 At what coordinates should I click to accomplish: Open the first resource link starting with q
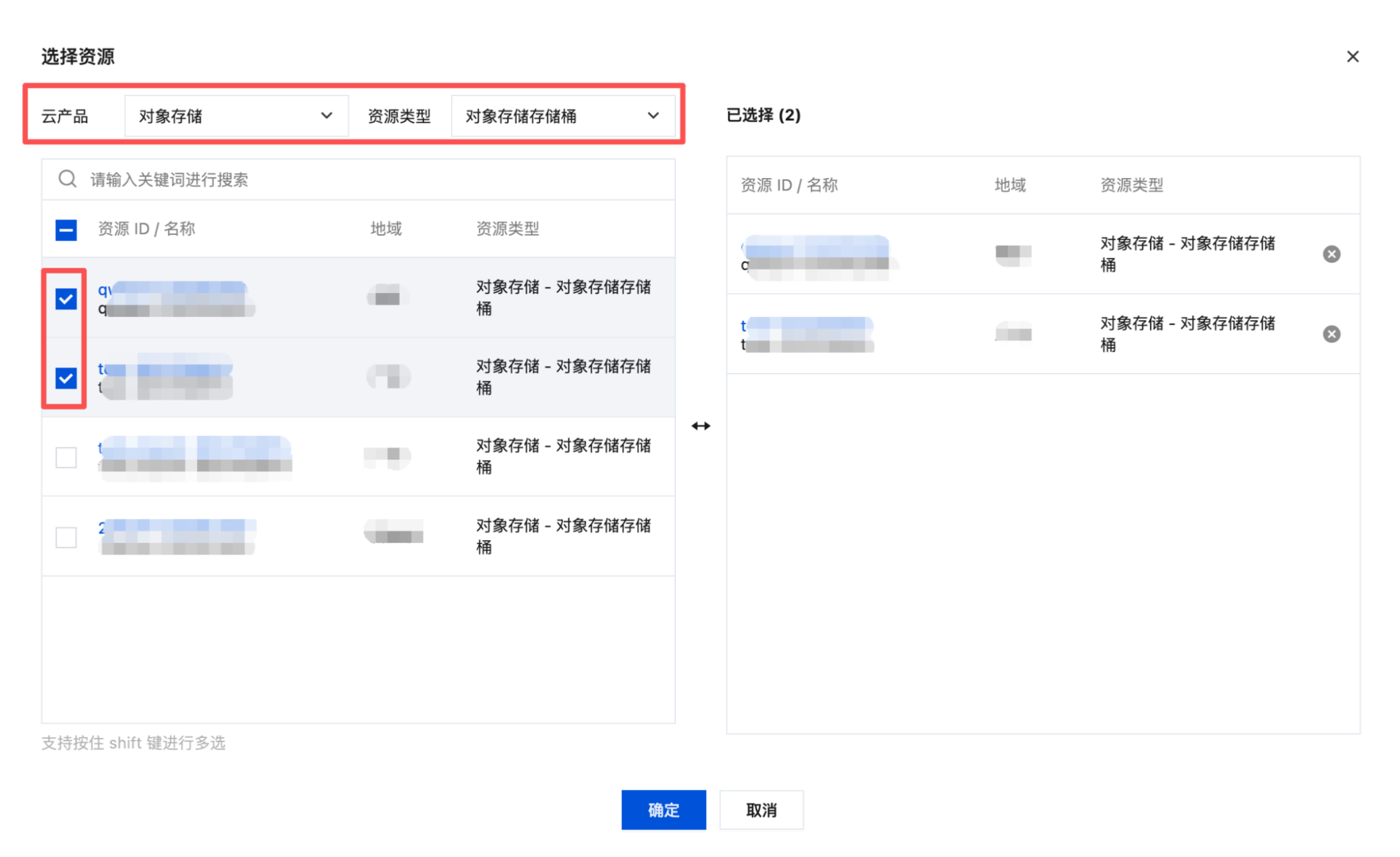tap(173, 289)
